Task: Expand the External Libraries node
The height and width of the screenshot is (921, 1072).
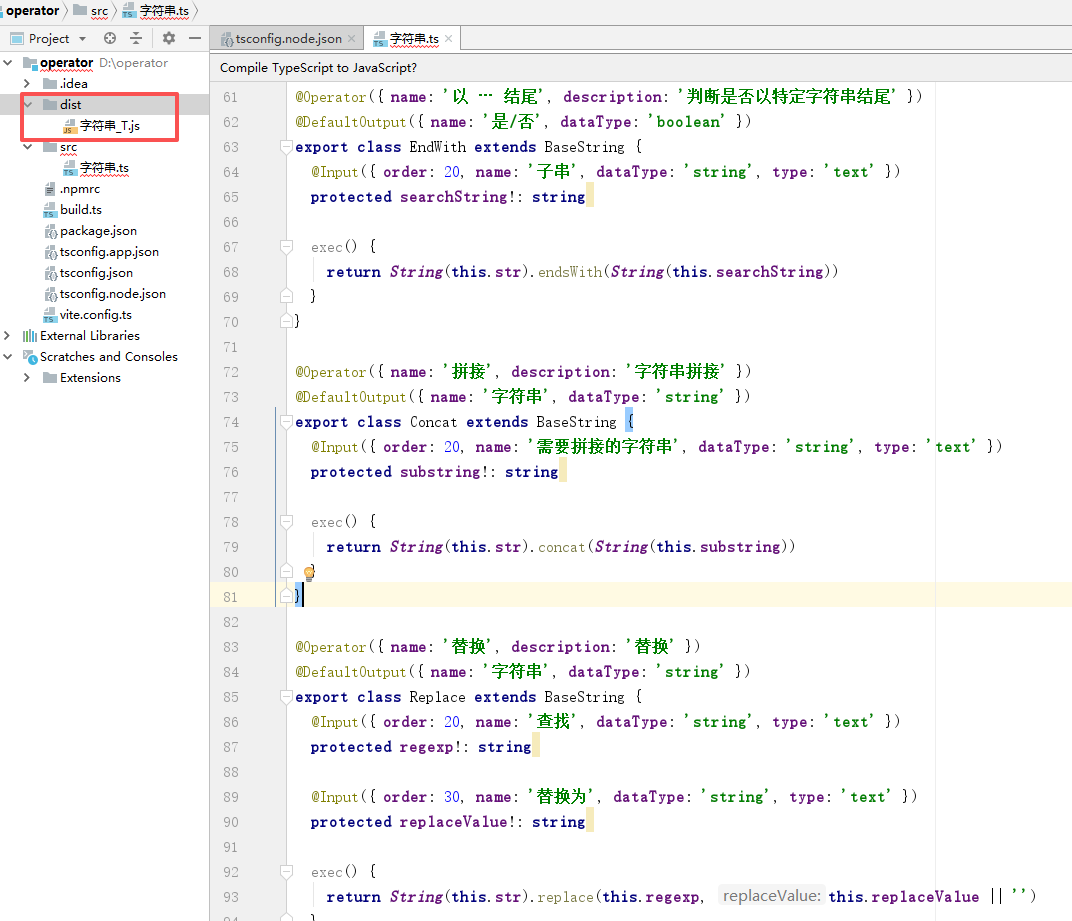Action: [8, 336]
